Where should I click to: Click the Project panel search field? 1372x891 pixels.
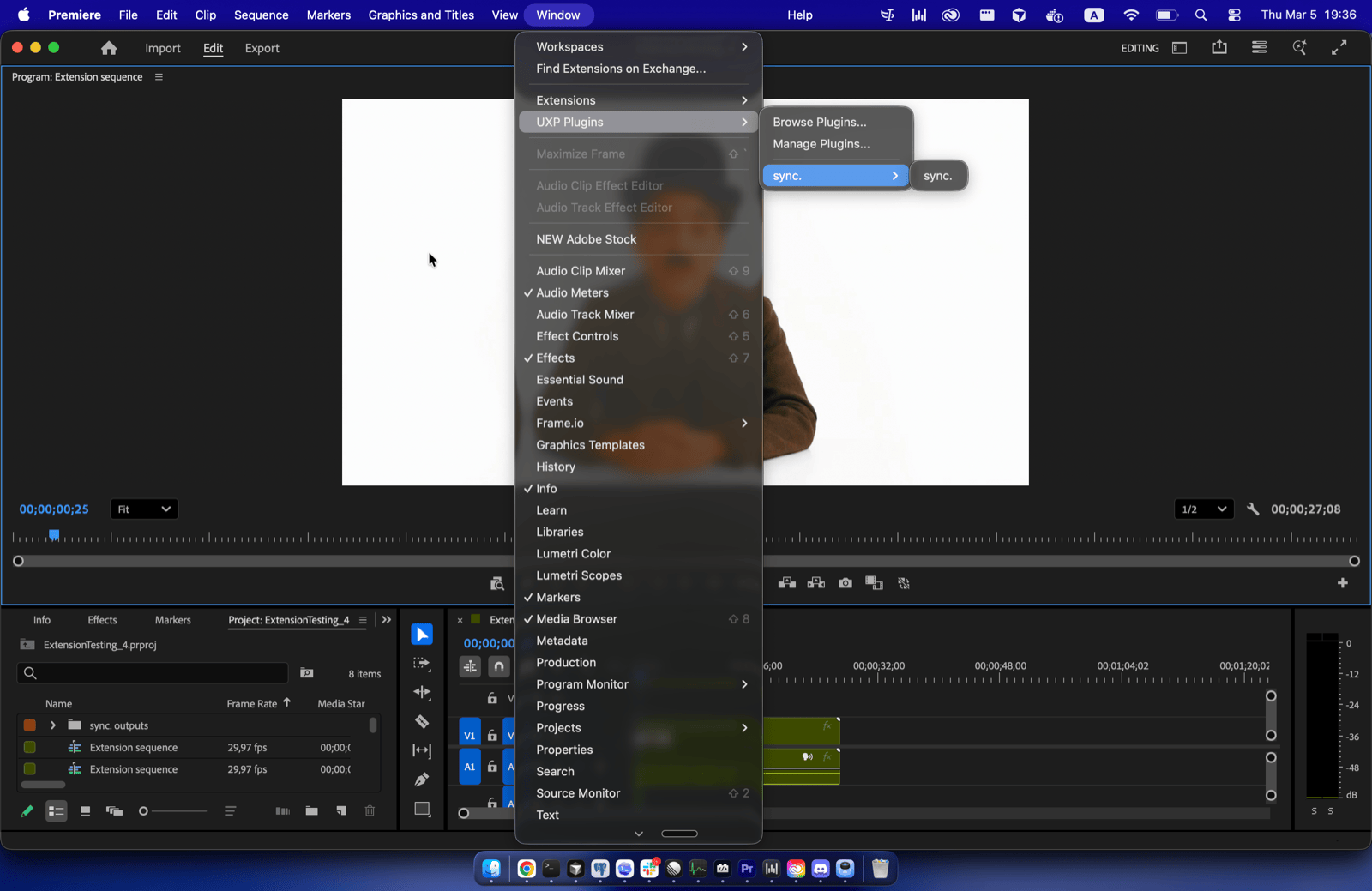click(154, 673)
